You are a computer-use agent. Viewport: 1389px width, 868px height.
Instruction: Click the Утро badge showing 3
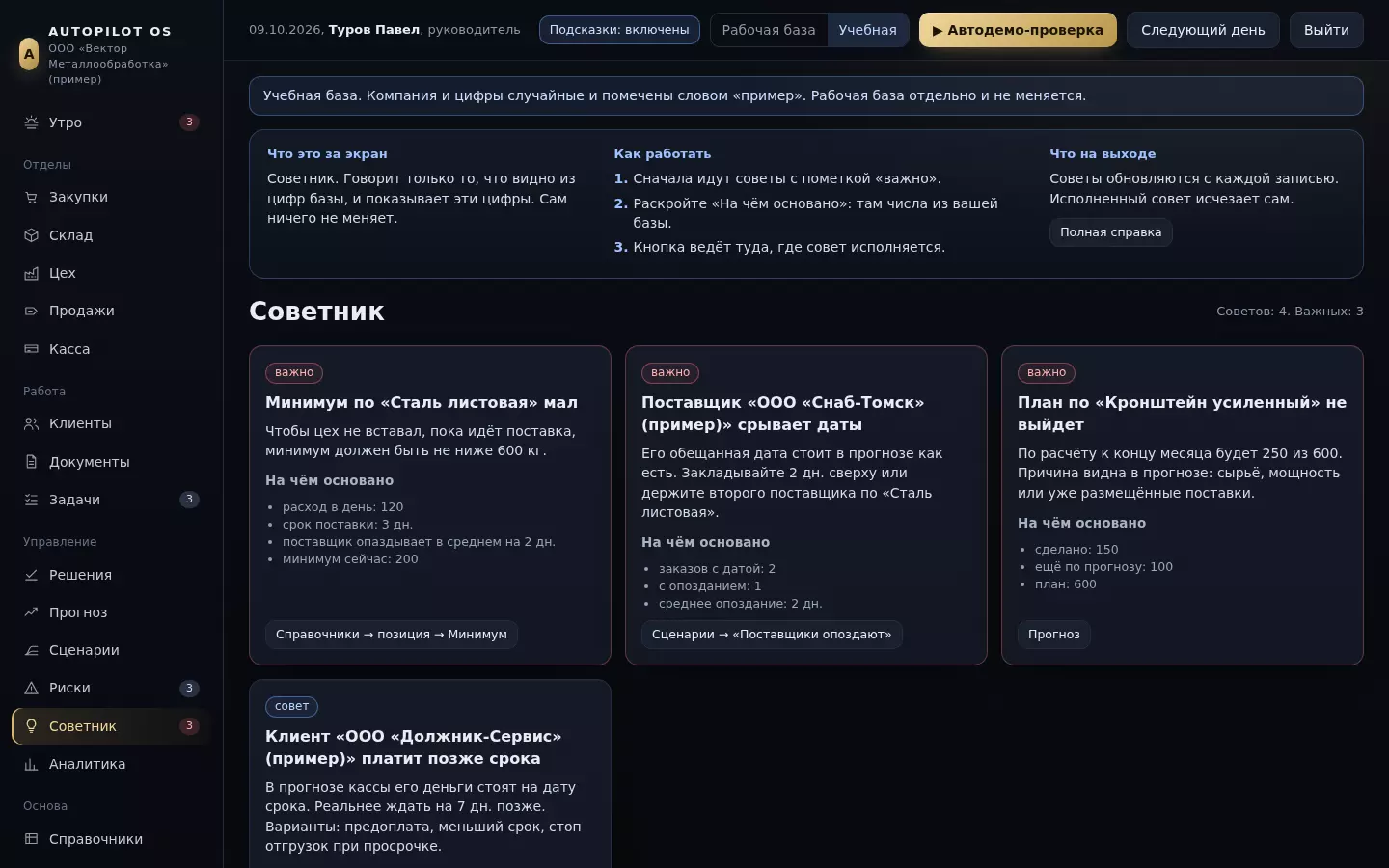pyautogui.click(x=189, y=122)
